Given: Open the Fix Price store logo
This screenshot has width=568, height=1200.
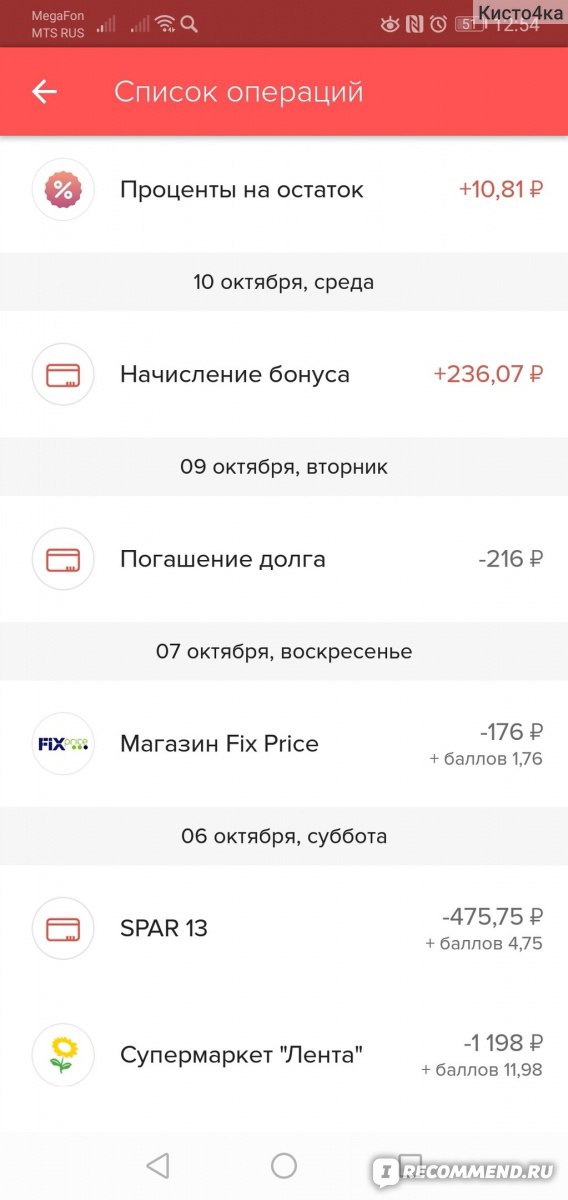Looking at the screenshot, I should (x=63, y=743).
